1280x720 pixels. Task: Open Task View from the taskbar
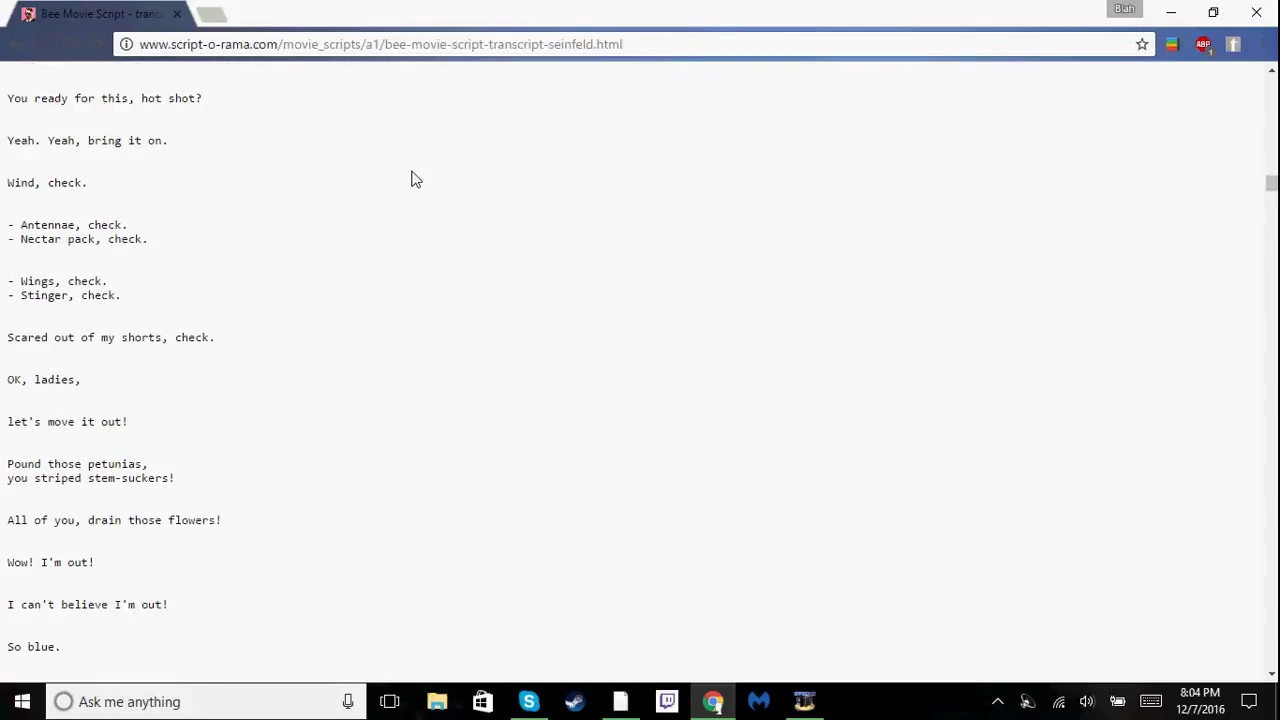(x=390, y=701)
